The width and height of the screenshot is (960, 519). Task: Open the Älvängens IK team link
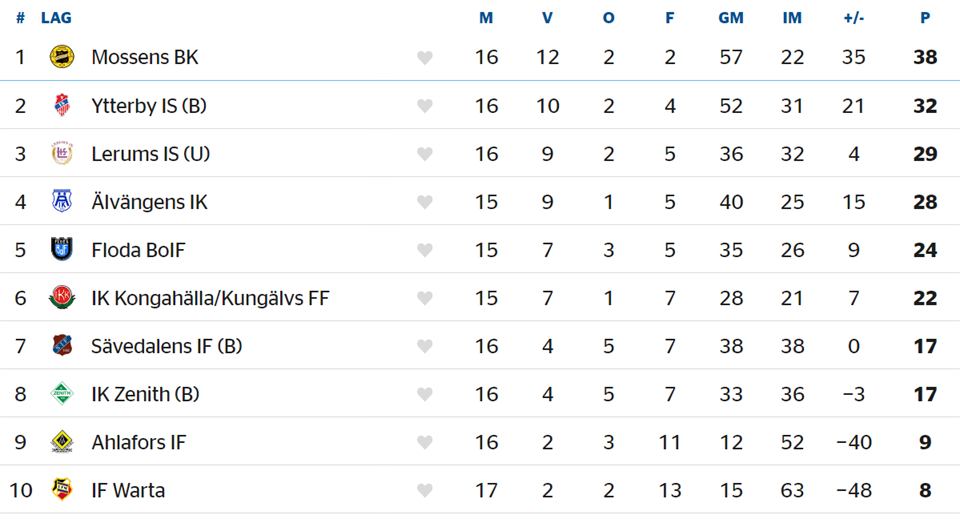pos(149,201)
